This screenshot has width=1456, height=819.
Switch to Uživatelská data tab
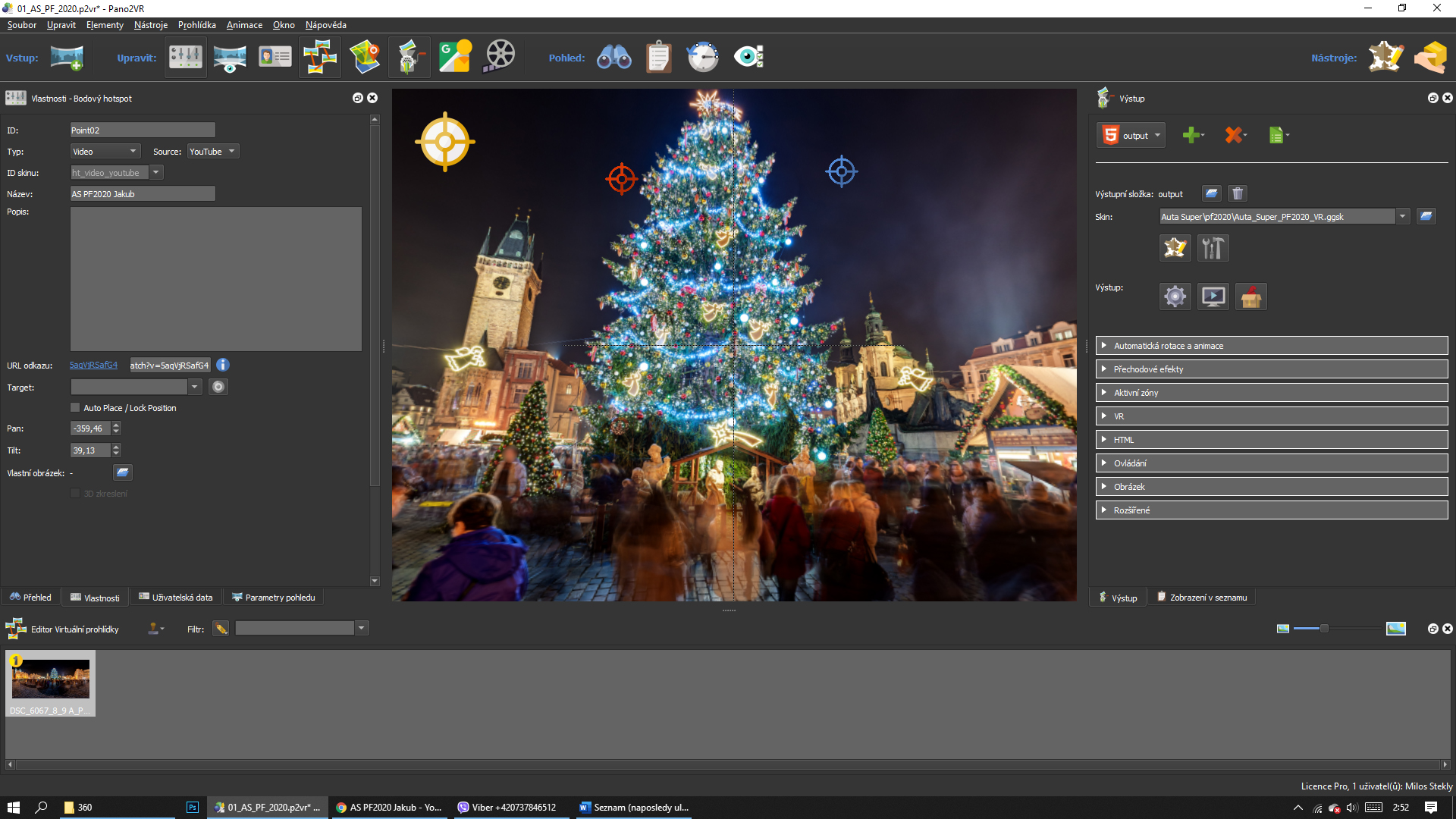coord(176,598)
